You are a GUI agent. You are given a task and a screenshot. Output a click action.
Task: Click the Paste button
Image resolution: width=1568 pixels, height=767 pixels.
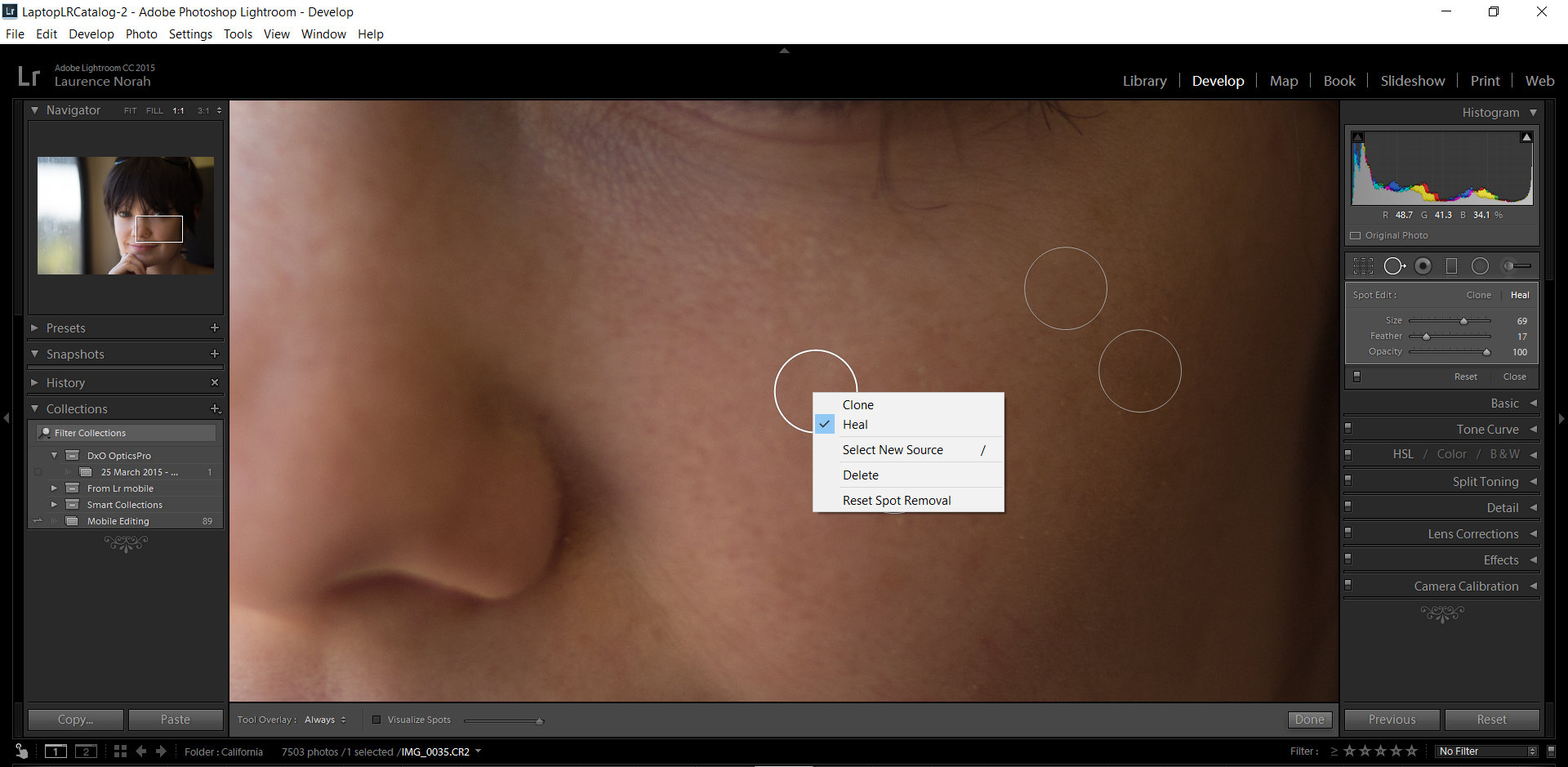tap(176, 720)
